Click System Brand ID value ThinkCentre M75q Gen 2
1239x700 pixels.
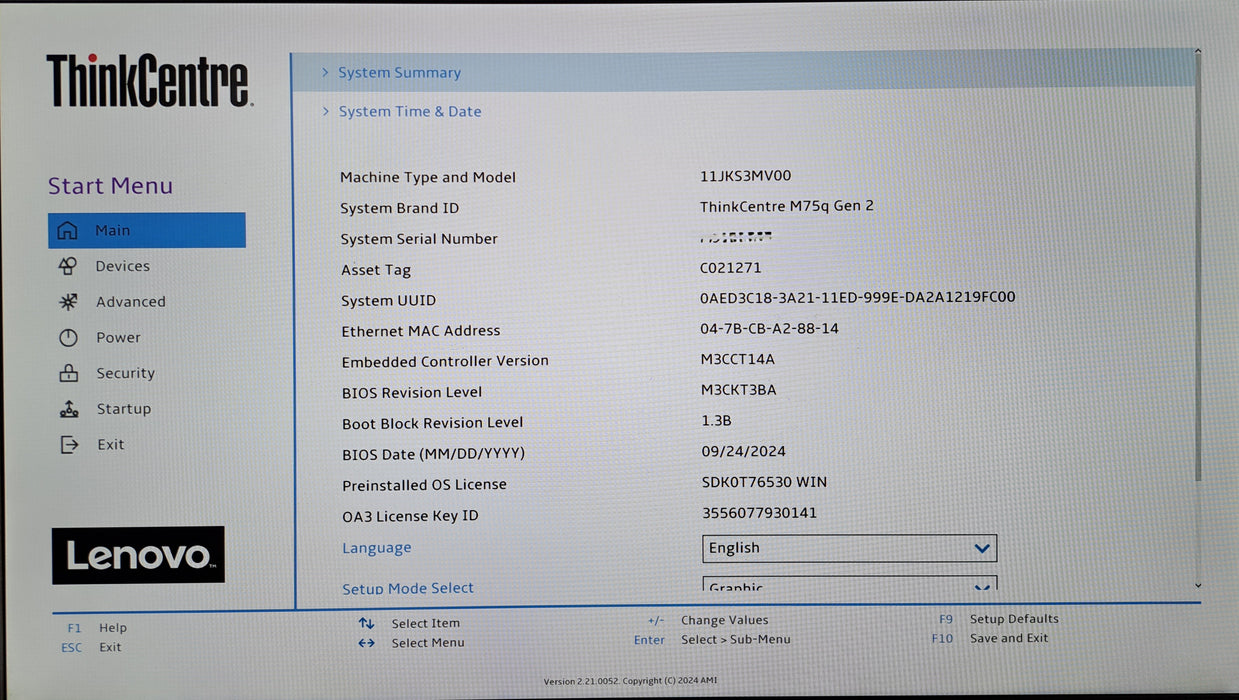pos(787,206)
